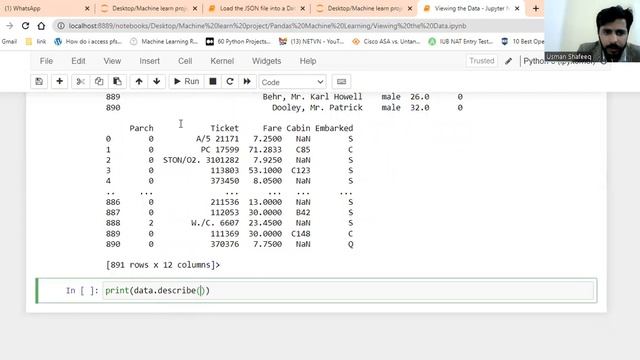Open Machine Learning R bookmark
Viewport: 640px width, 360px height.
tap(164, 42)
